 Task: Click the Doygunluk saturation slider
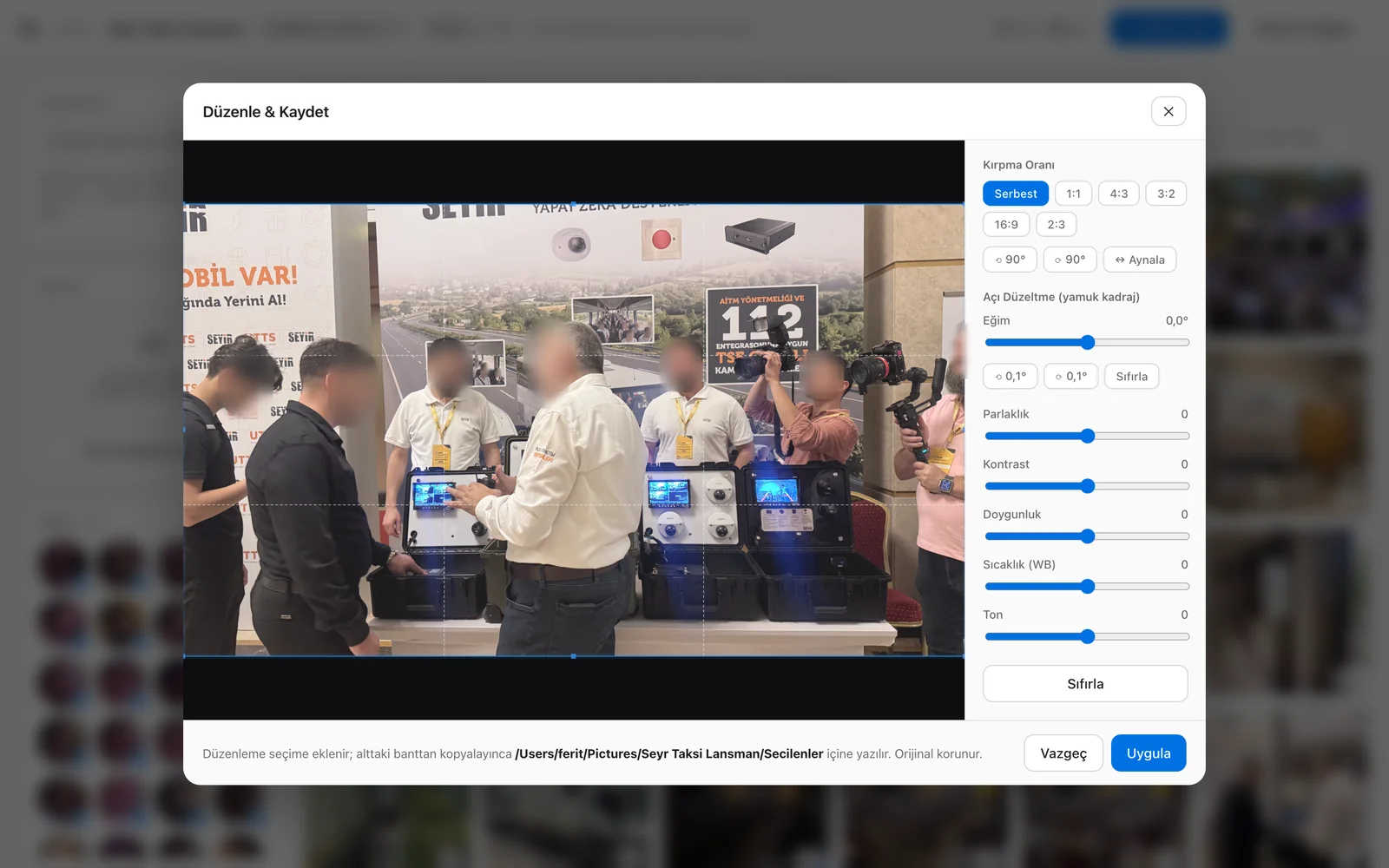[1087, 536]
